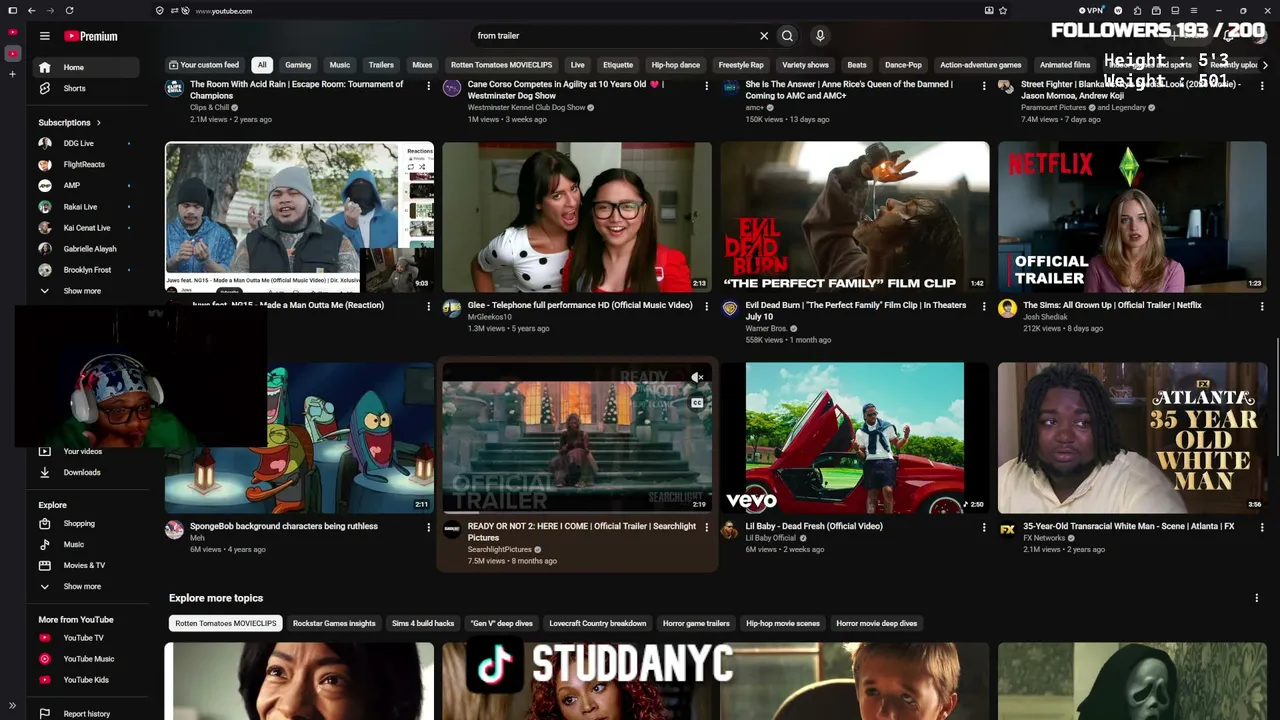Open Report history in the sidebar

coord(87,714)
